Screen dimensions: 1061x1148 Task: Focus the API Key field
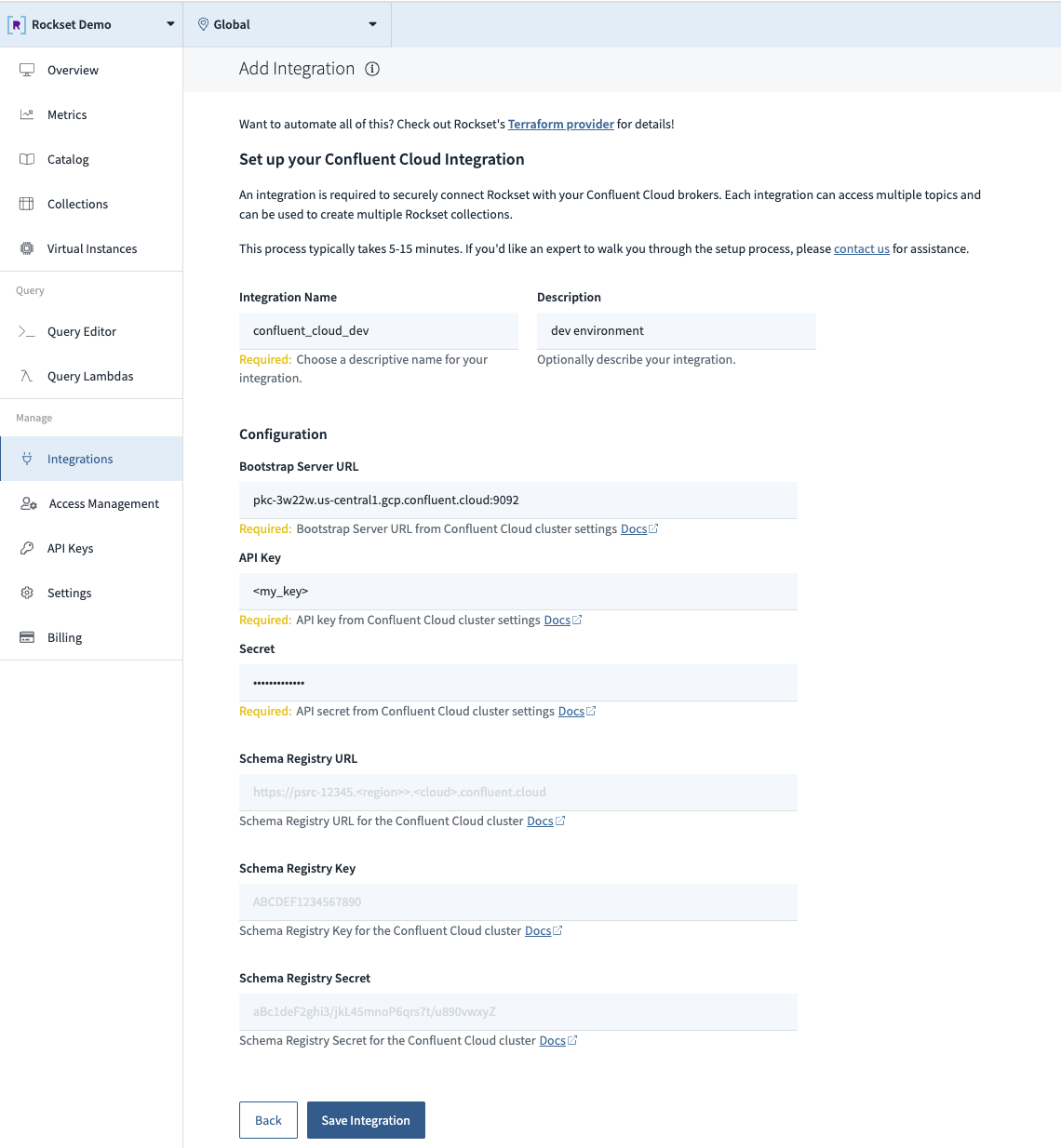click(518, 592)
